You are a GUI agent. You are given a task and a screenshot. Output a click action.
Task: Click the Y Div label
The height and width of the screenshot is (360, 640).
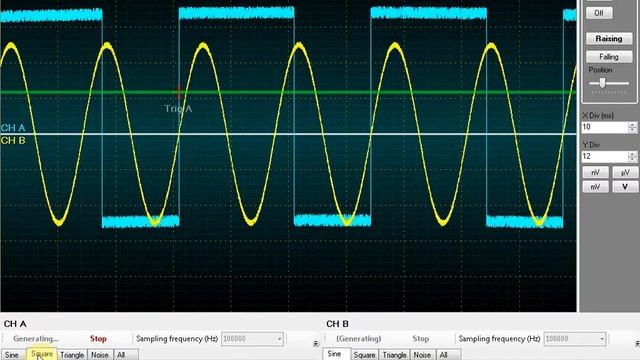[591, 145]
